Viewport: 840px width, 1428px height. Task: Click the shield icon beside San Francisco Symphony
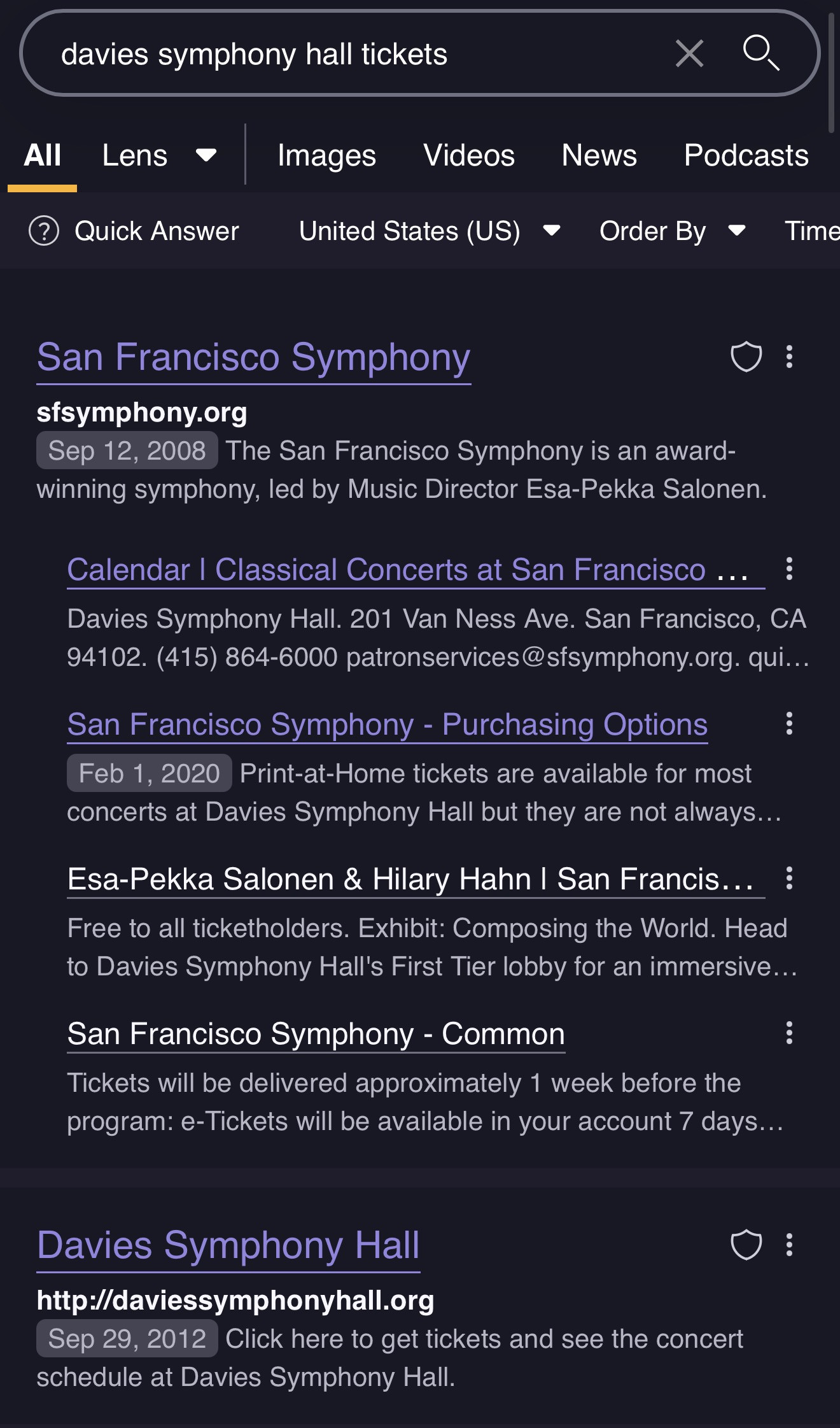point(746,357)
